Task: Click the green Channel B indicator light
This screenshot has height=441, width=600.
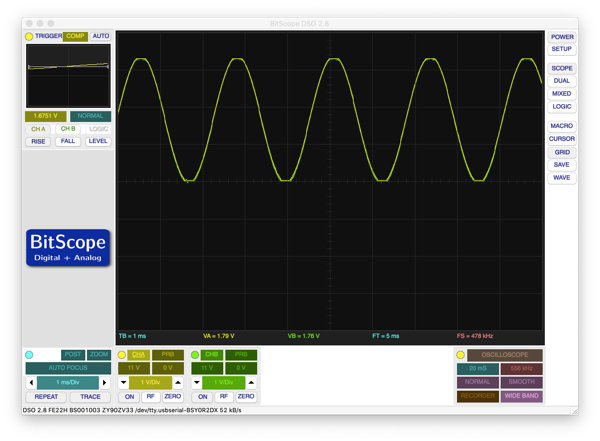Action: [x=195, y=355]
